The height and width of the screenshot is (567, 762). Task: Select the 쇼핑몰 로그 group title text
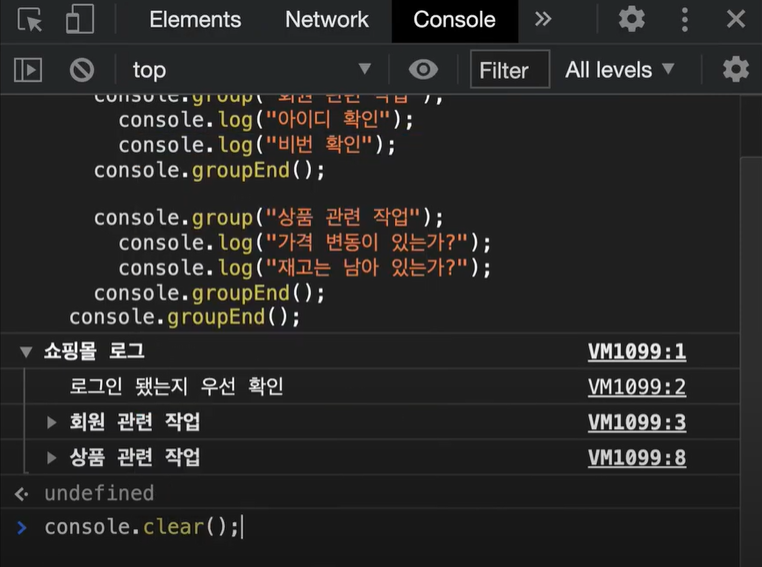(94, 351)
